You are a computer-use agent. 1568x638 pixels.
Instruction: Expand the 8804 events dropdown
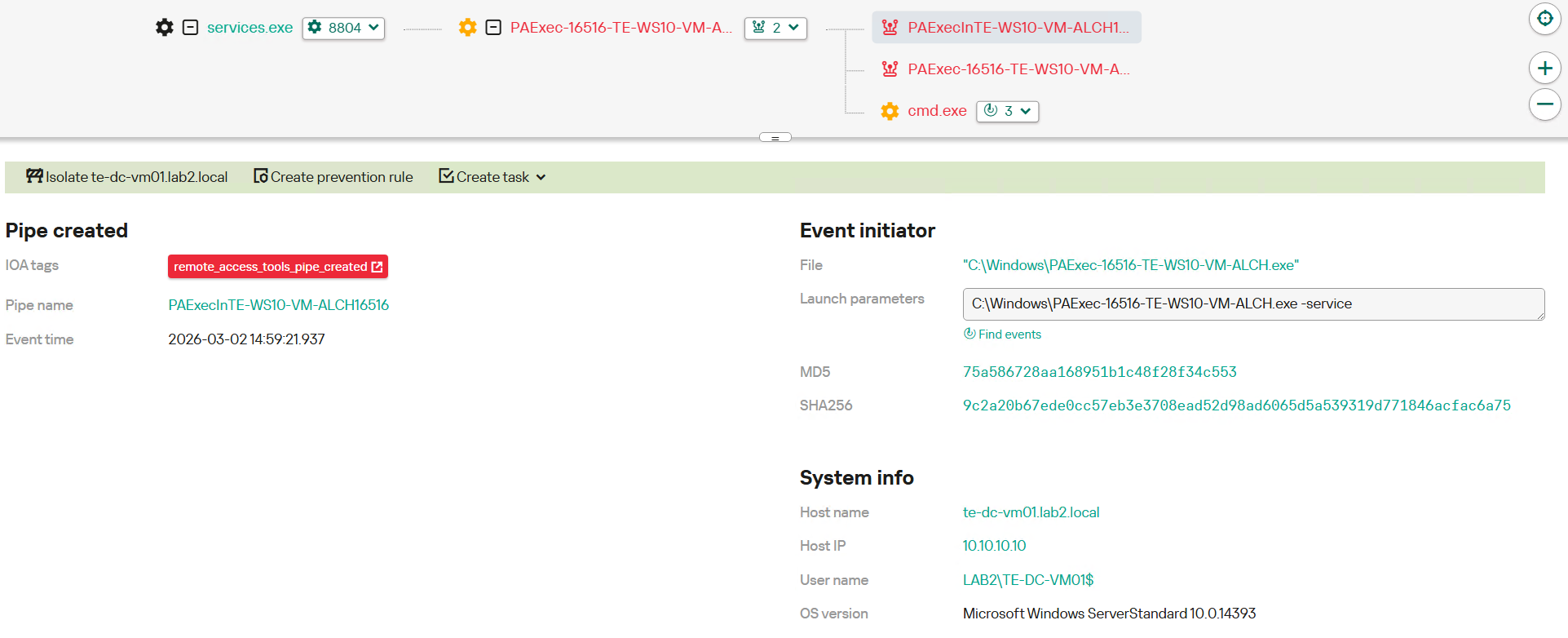(343, 28)
